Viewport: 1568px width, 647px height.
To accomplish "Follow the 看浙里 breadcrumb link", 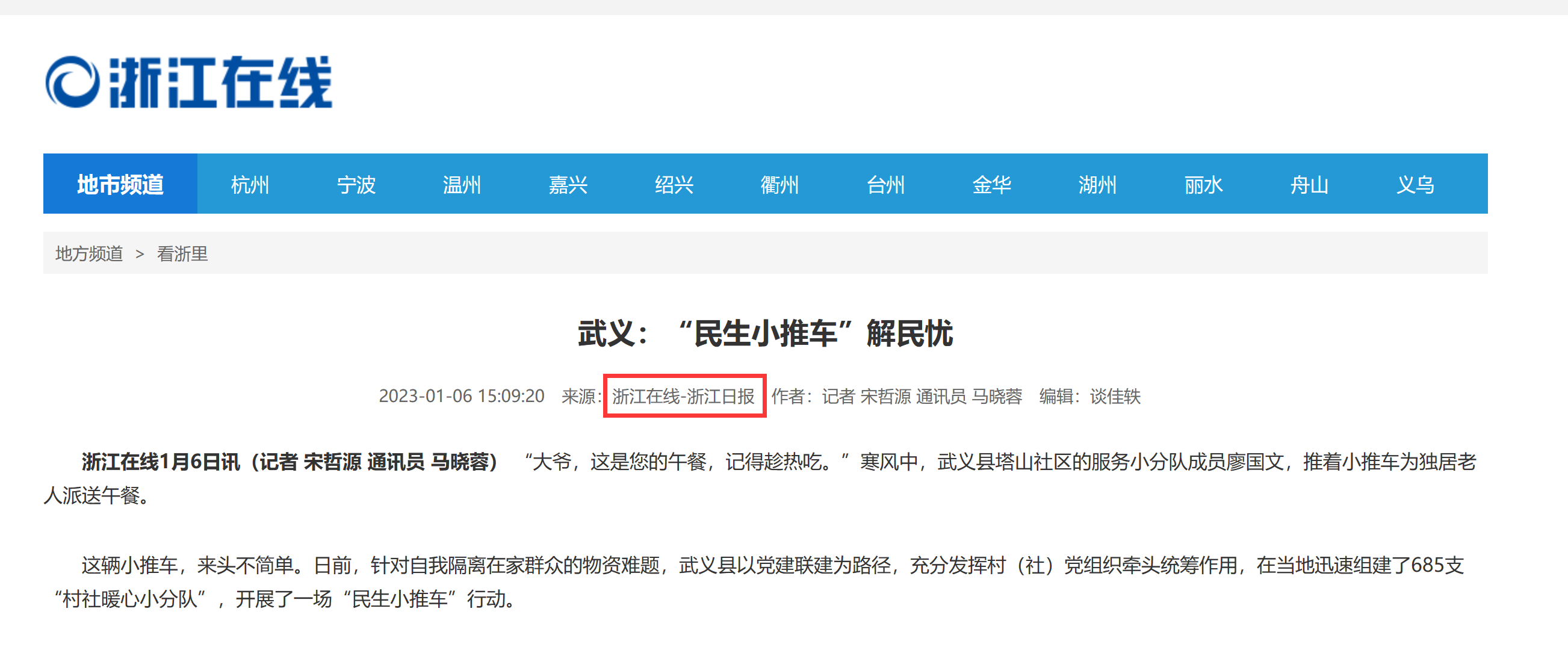I will tap(182, 253).
